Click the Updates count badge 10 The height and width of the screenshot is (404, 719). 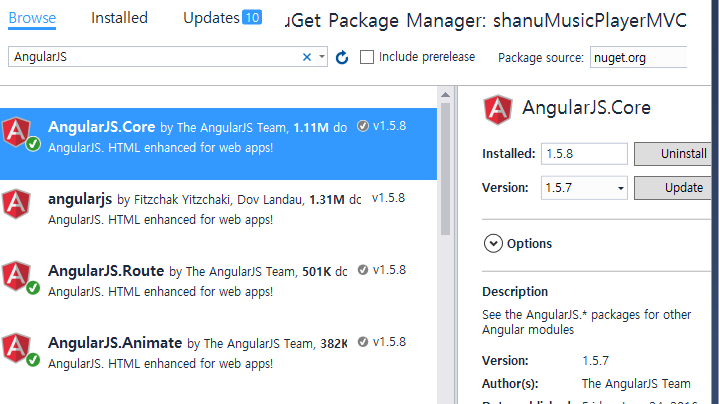[x=252, y=17]
